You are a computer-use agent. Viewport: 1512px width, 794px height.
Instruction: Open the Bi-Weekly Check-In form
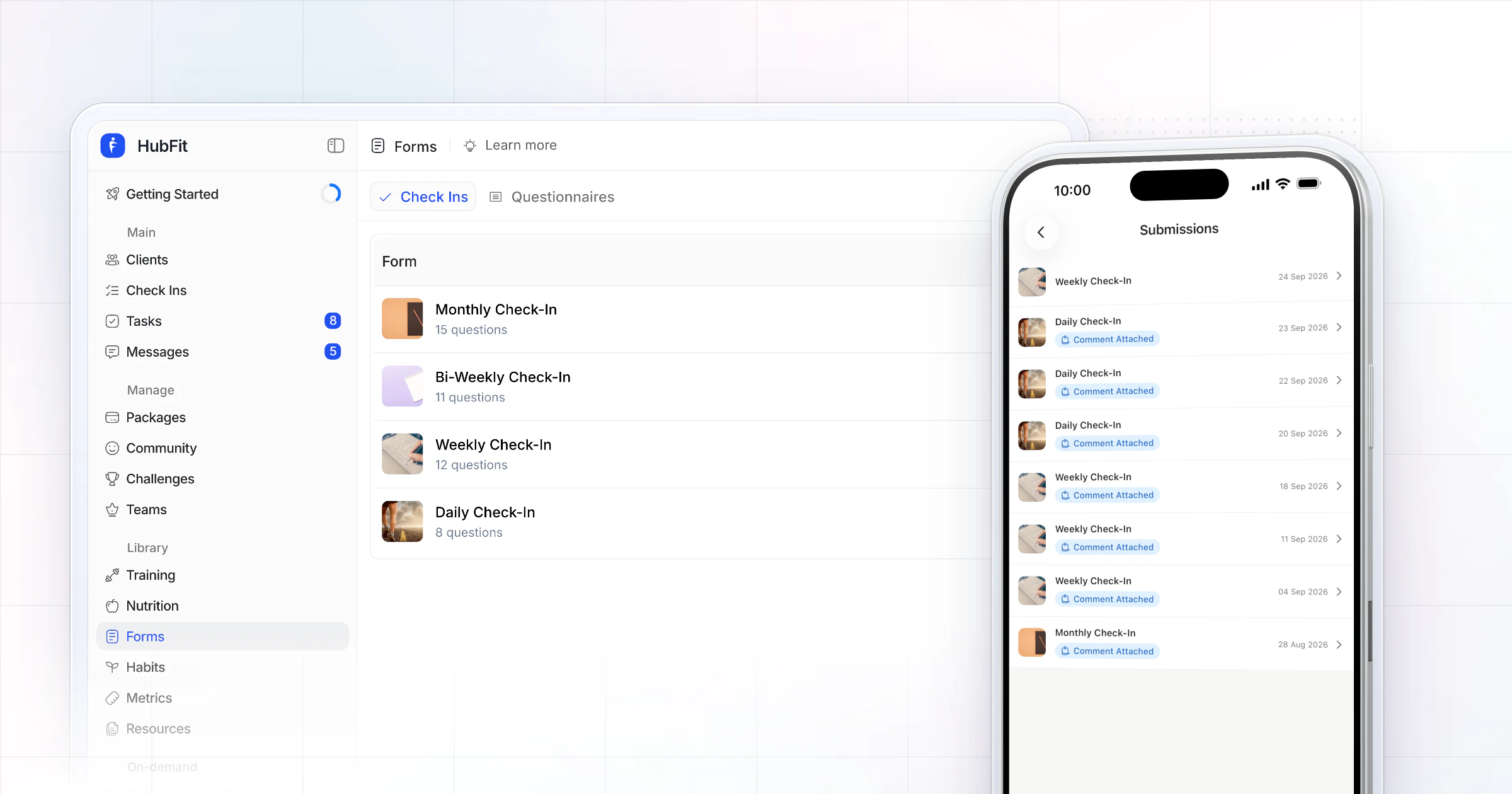pos(684,386)
